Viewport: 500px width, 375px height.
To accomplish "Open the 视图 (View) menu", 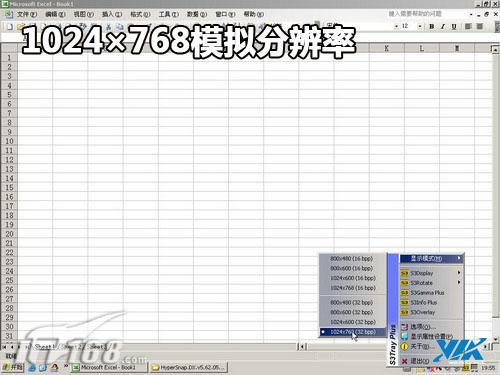I will coord(84,14).
